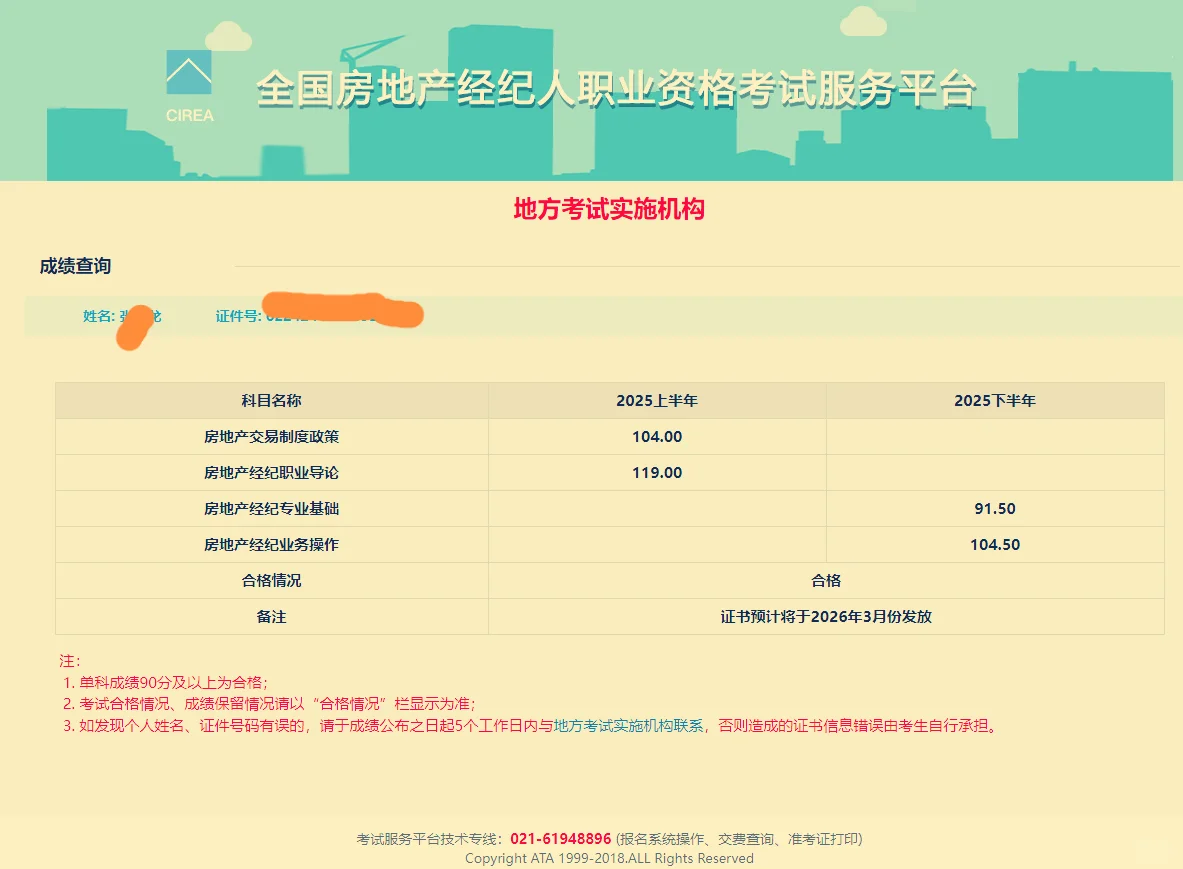Click the 房地产交易制度政策 subject row
This screenshot has height=869, width=1183.
click(x=273, y=436)
